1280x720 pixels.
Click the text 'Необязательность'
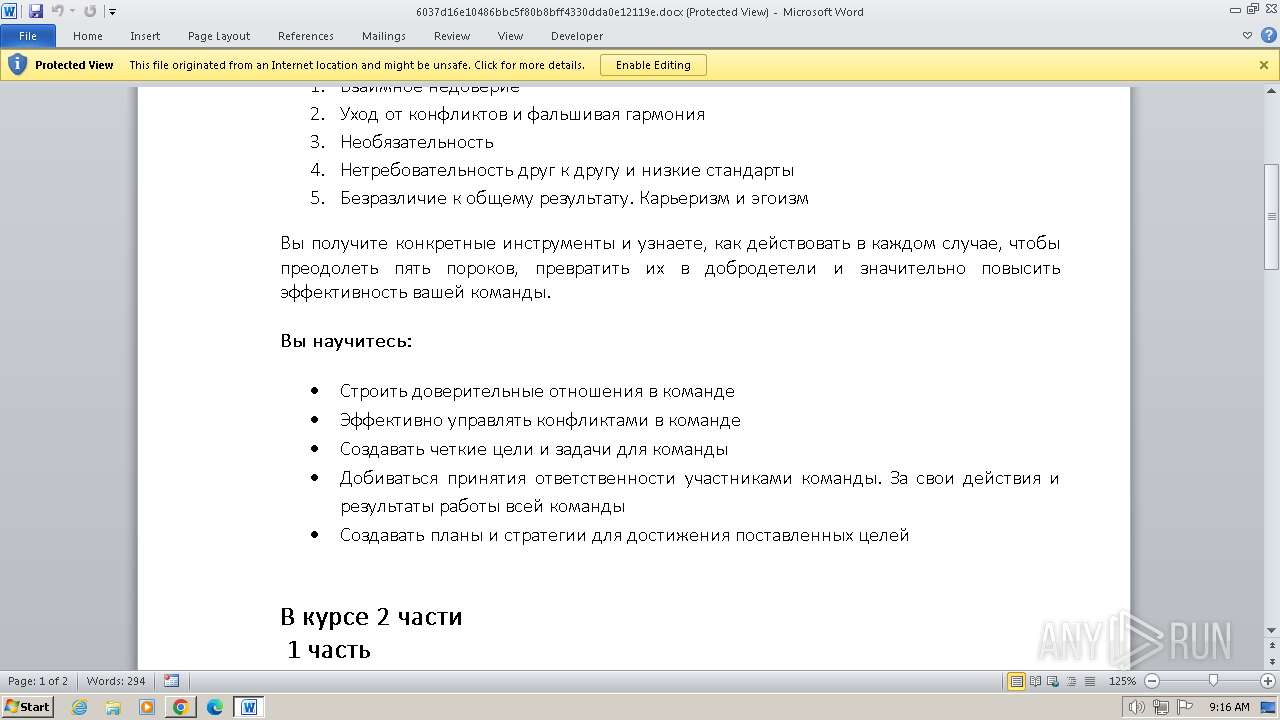[x=416, y=142]
